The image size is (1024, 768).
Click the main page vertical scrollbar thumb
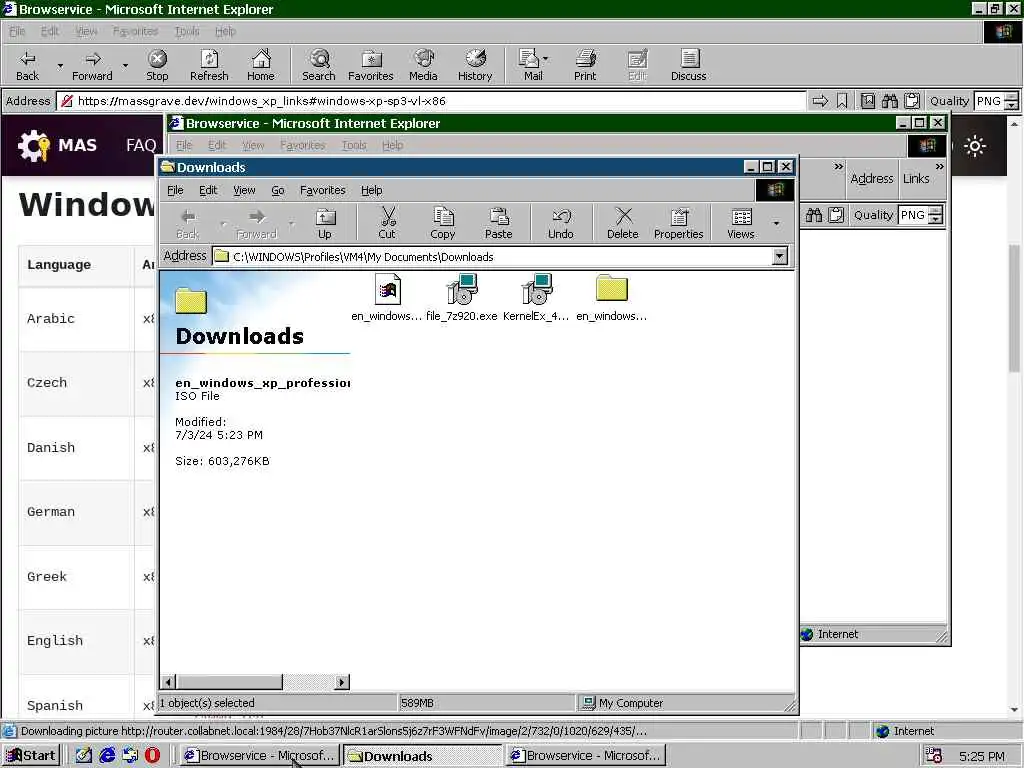point(1014,308)
